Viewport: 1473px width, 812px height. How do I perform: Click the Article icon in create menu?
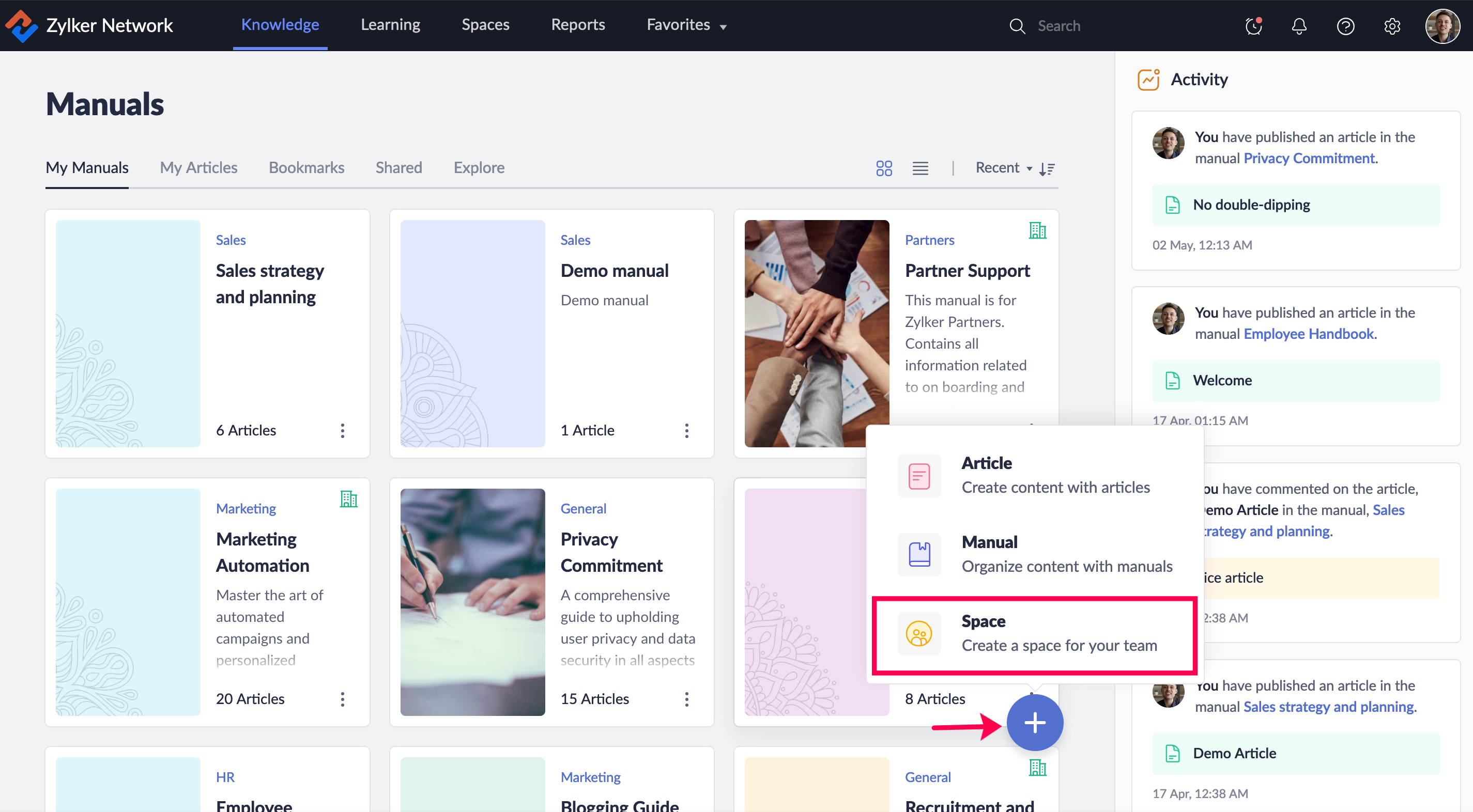click(919, 475)
